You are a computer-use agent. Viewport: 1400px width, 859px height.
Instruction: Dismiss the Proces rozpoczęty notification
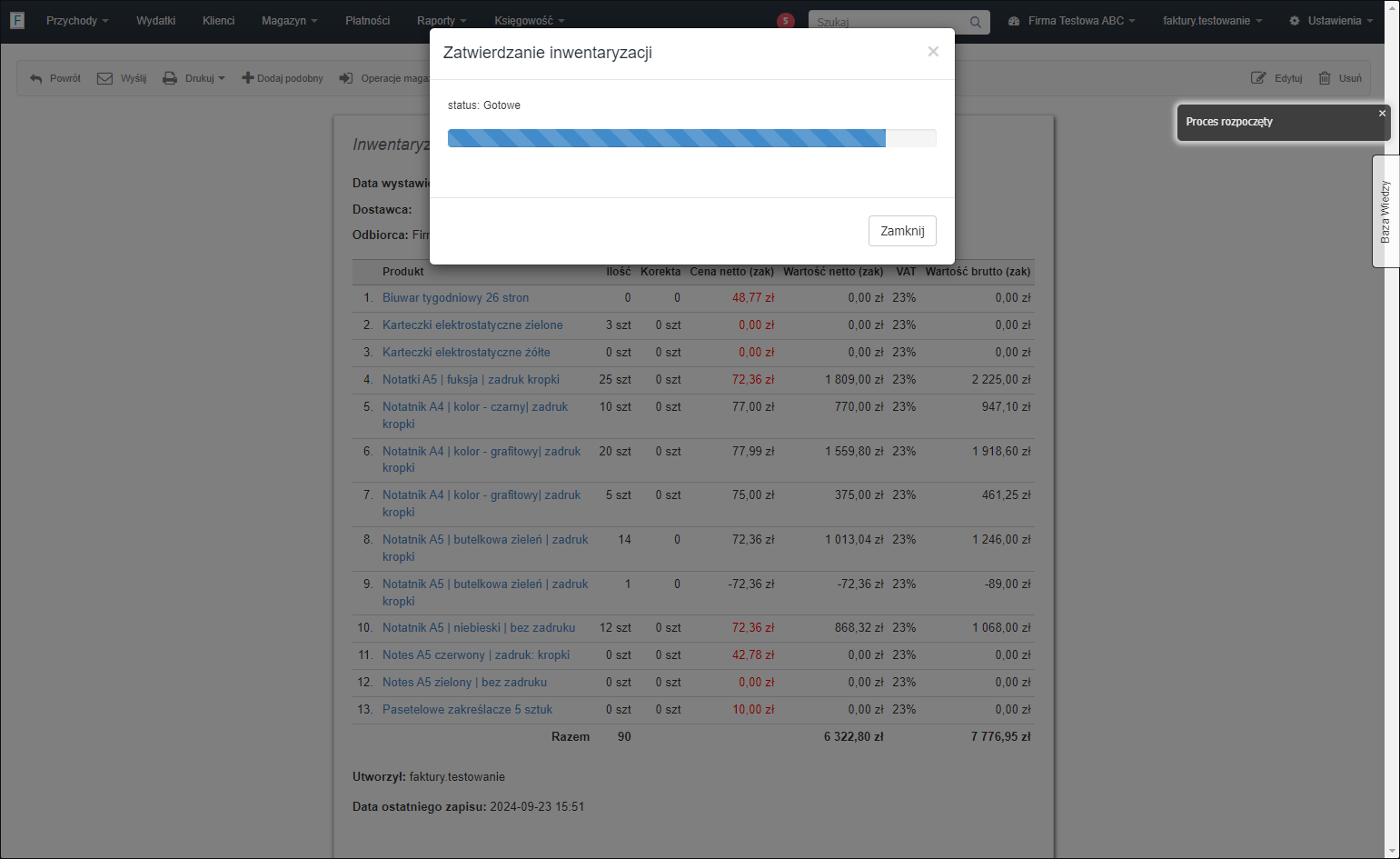1382,114
